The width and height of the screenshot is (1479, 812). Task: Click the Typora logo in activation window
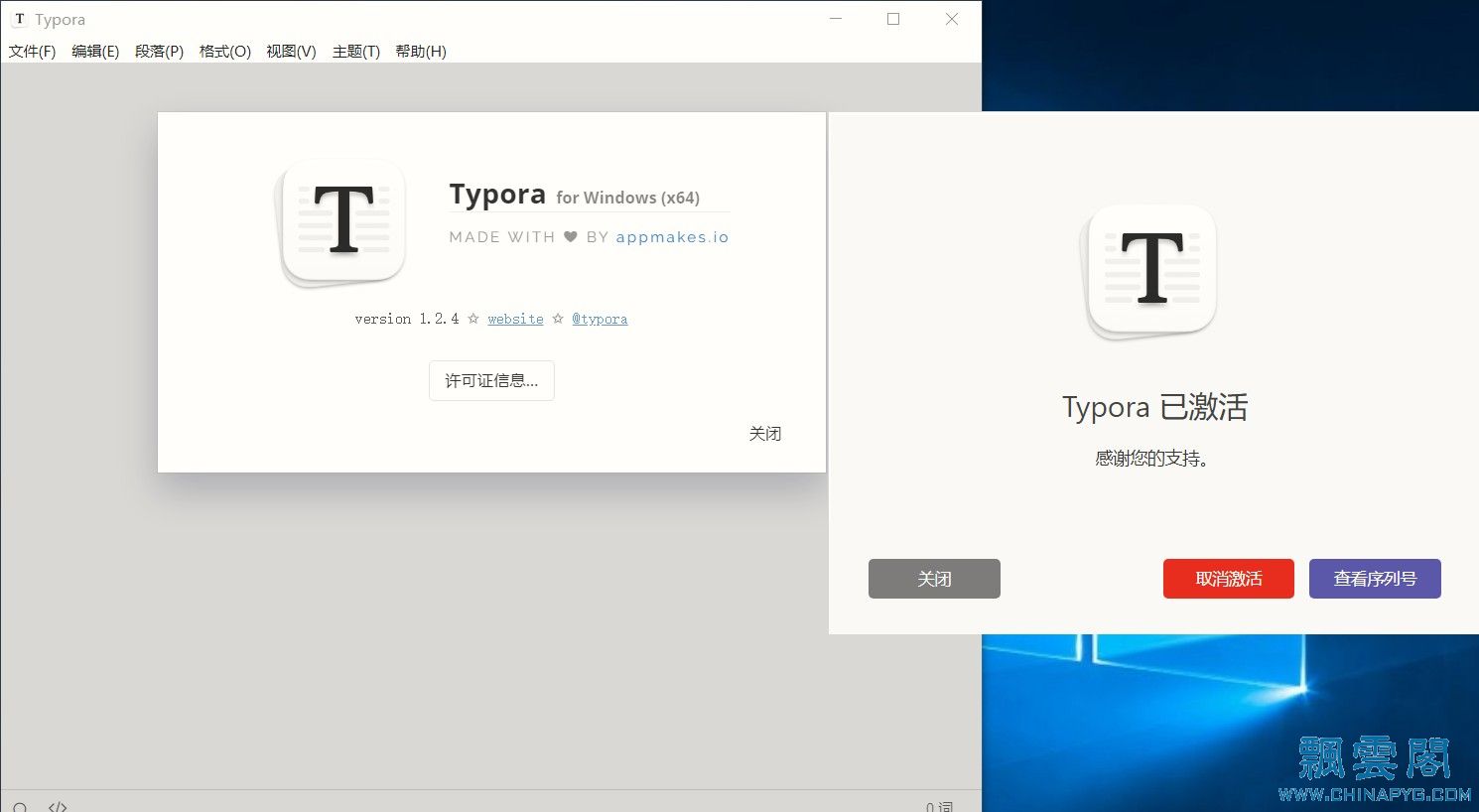(1149, 271)
